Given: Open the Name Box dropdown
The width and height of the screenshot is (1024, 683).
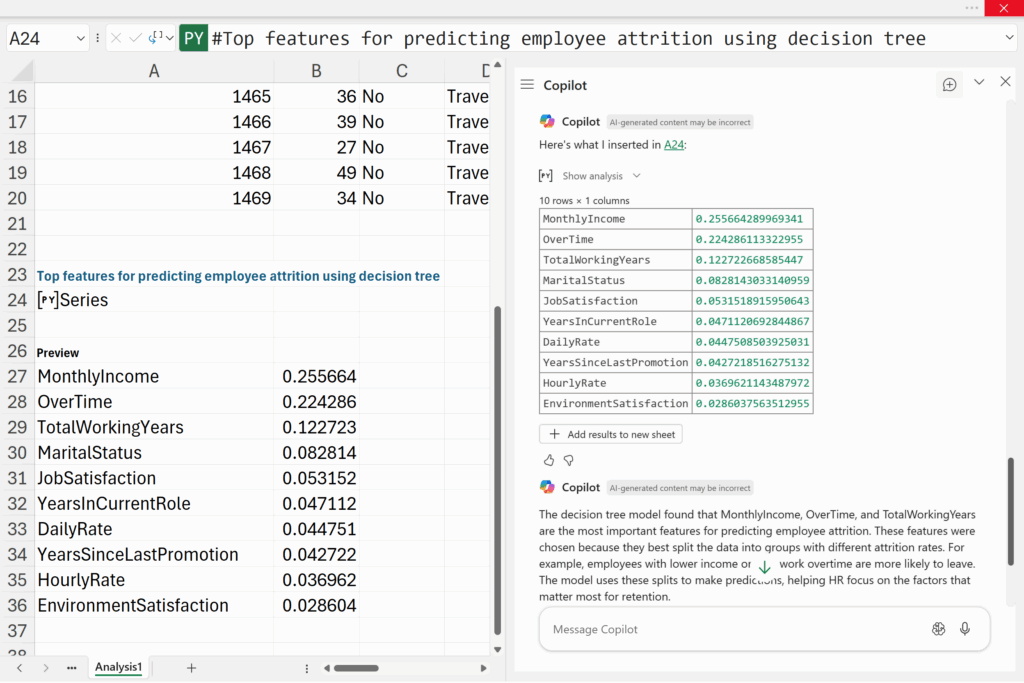Looking at the screenshot, I should 81,38.
